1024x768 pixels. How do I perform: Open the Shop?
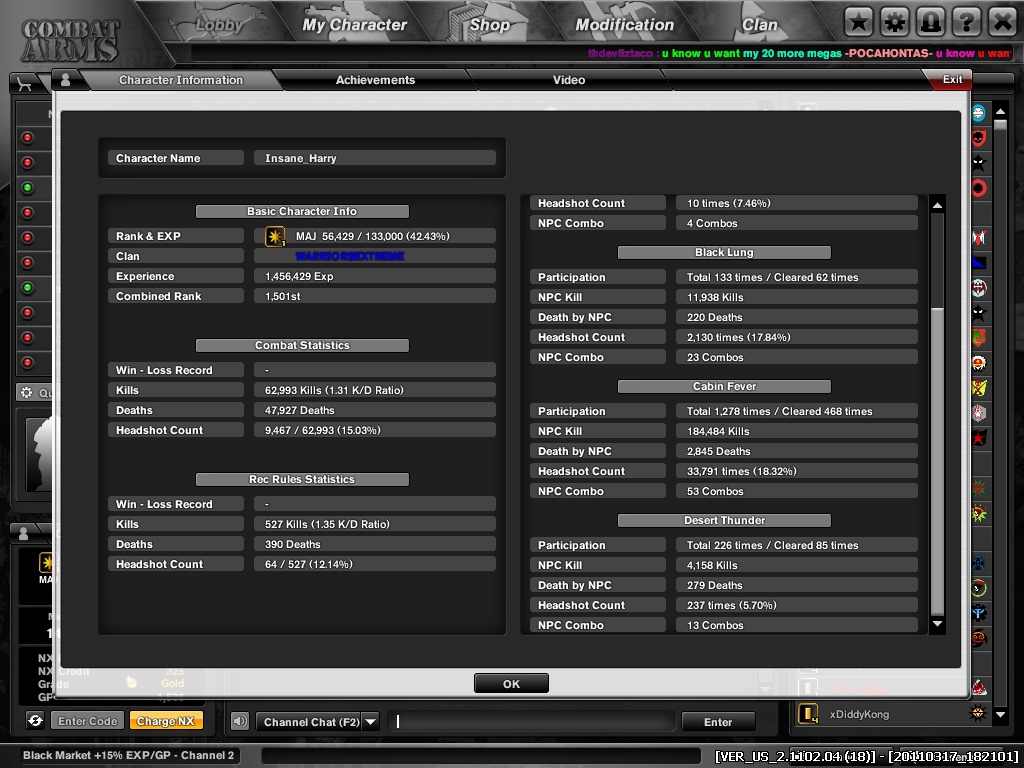point(490,25)
